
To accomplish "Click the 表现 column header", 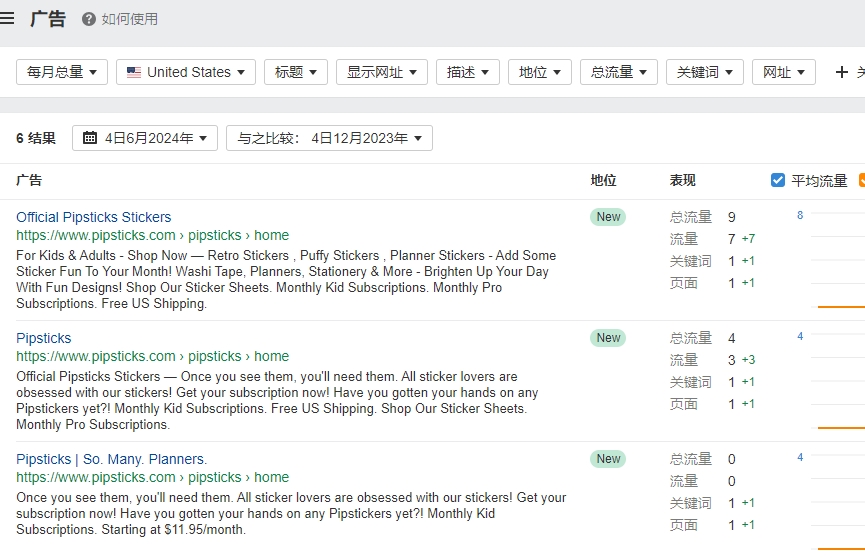I will pos(683,180).
